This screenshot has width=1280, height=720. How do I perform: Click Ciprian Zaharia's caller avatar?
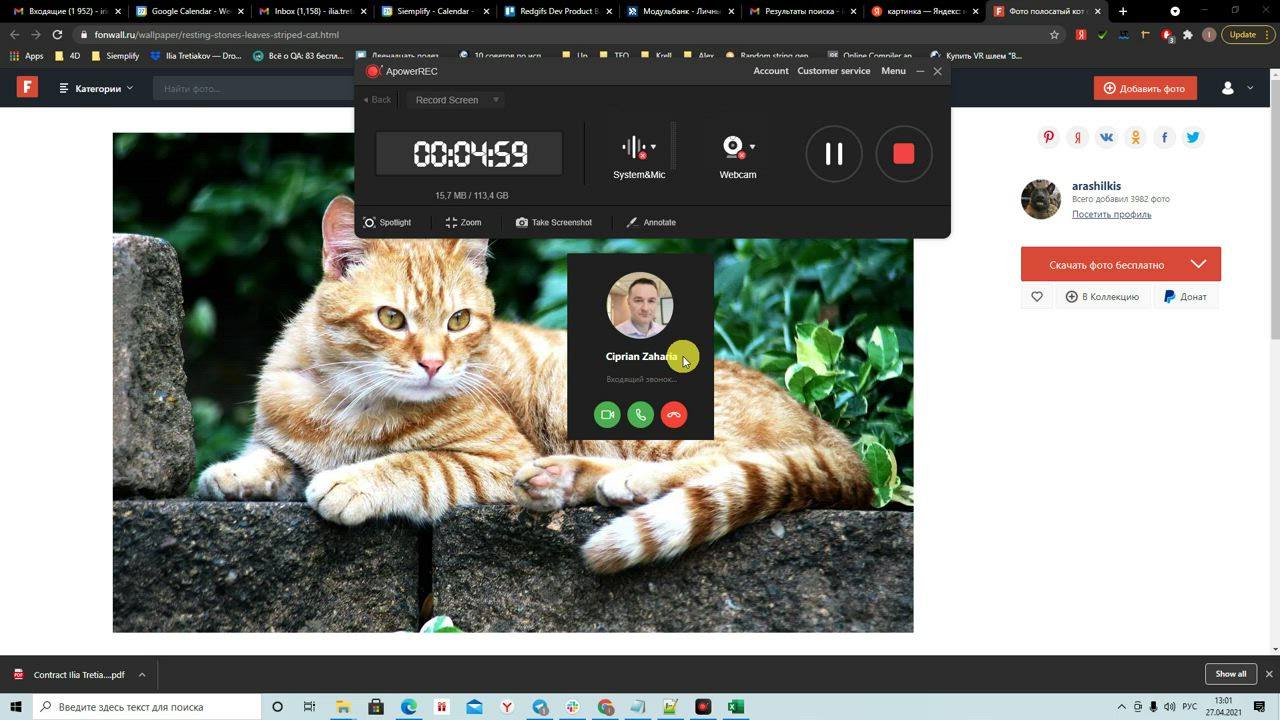(x=640, y=305)
